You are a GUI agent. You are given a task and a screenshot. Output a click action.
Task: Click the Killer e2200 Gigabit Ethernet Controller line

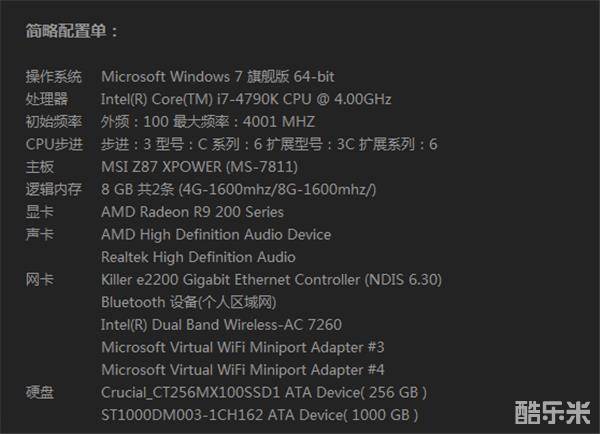pos(271,280)
